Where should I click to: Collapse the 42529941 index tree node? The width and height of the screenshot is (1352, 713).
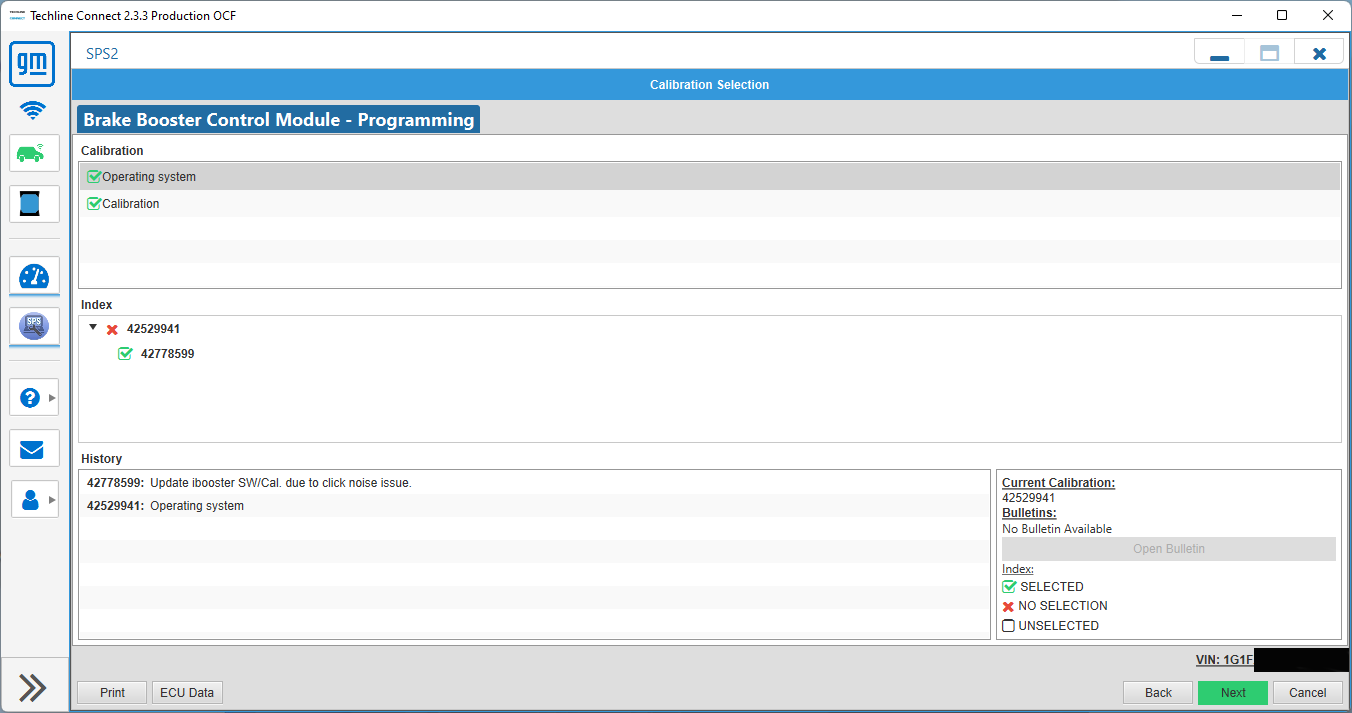(93, 328)
